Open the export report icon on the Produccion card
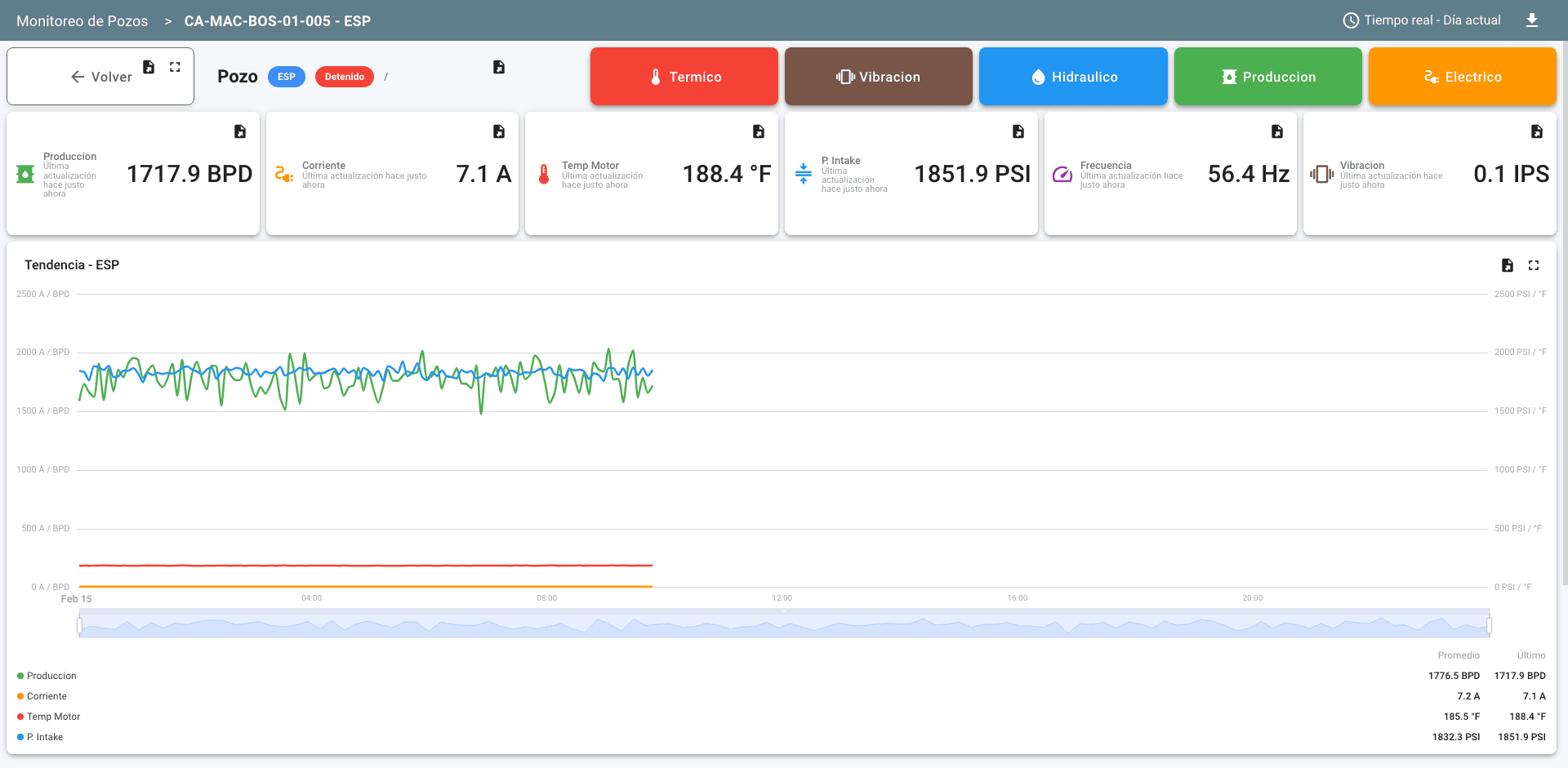 coord(239,131)
